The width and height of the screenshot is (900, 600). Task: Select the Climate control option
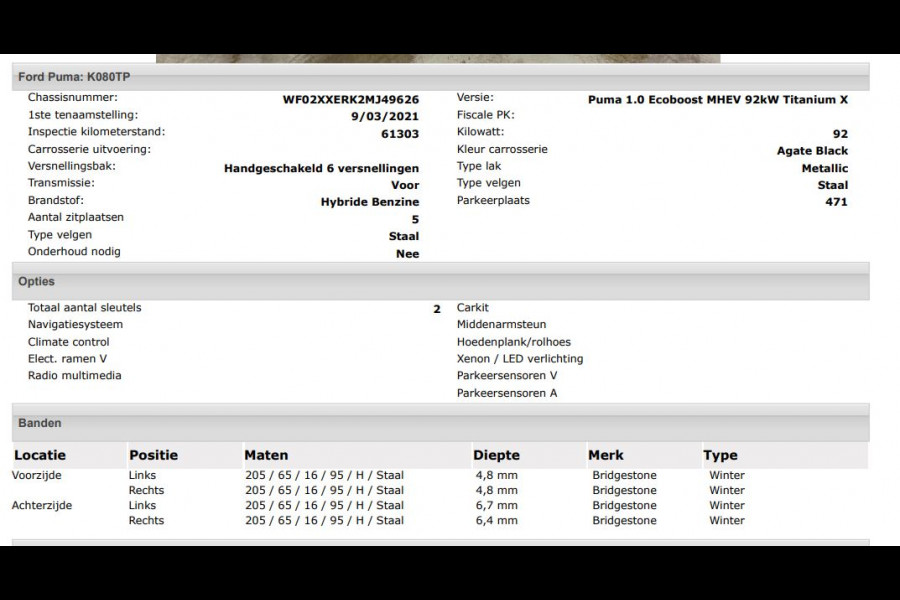click(x=69, y=341)
